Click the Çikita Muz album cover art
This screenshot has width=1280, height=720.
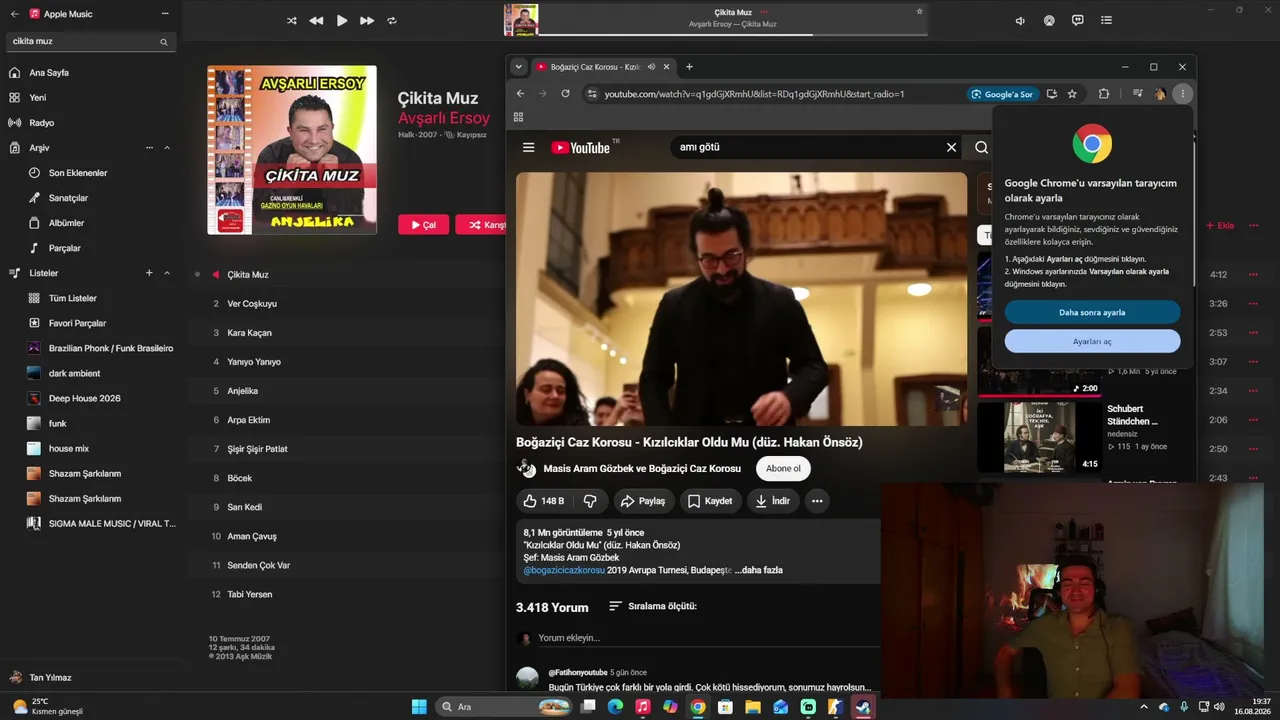(x=292, y=150)
